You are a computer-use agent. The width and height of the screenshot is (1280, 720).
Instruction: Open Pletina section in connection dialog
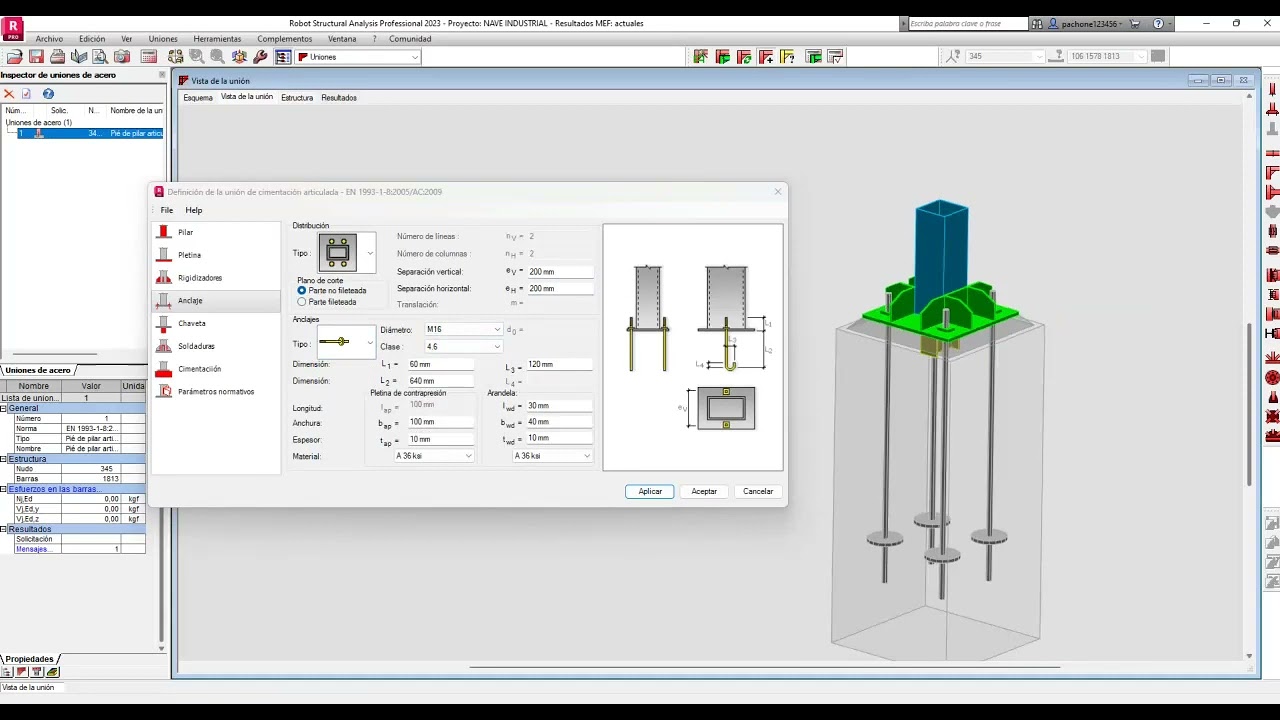(x=216, y=255)
